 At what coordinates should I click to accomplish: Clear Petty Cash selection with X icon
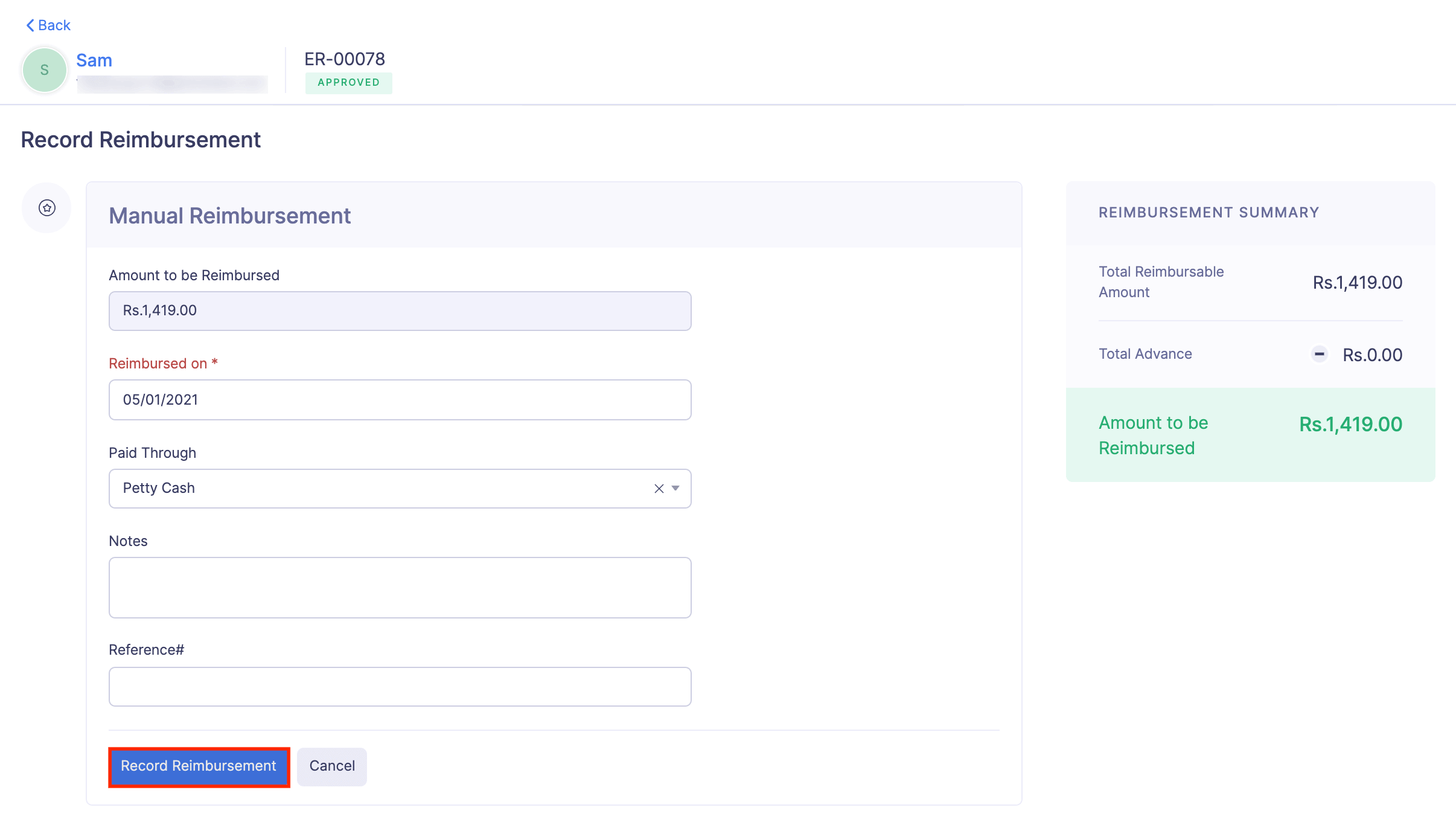point(659,489)
